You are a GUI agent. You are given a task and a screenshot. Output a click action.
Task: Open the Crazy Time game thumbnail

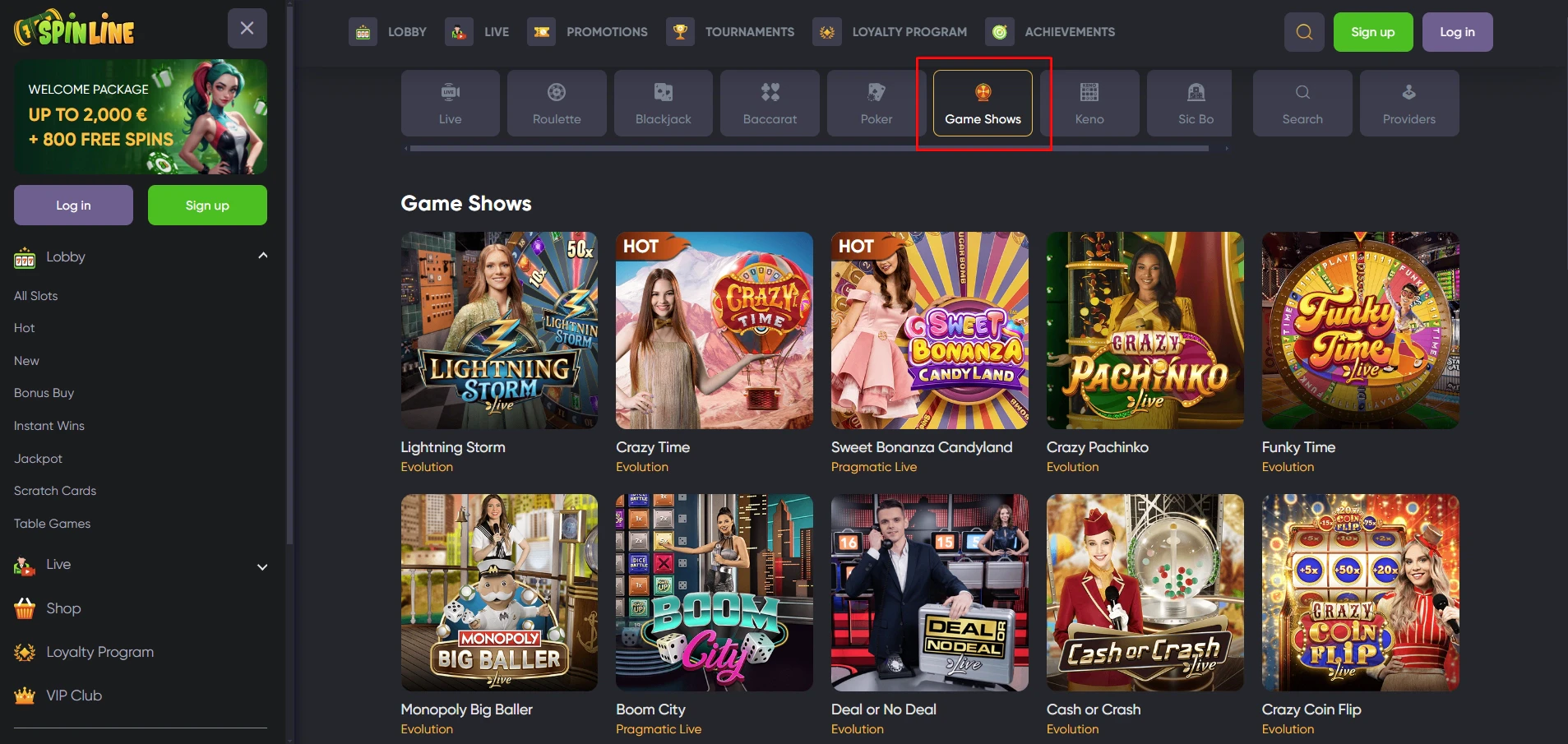715,330
